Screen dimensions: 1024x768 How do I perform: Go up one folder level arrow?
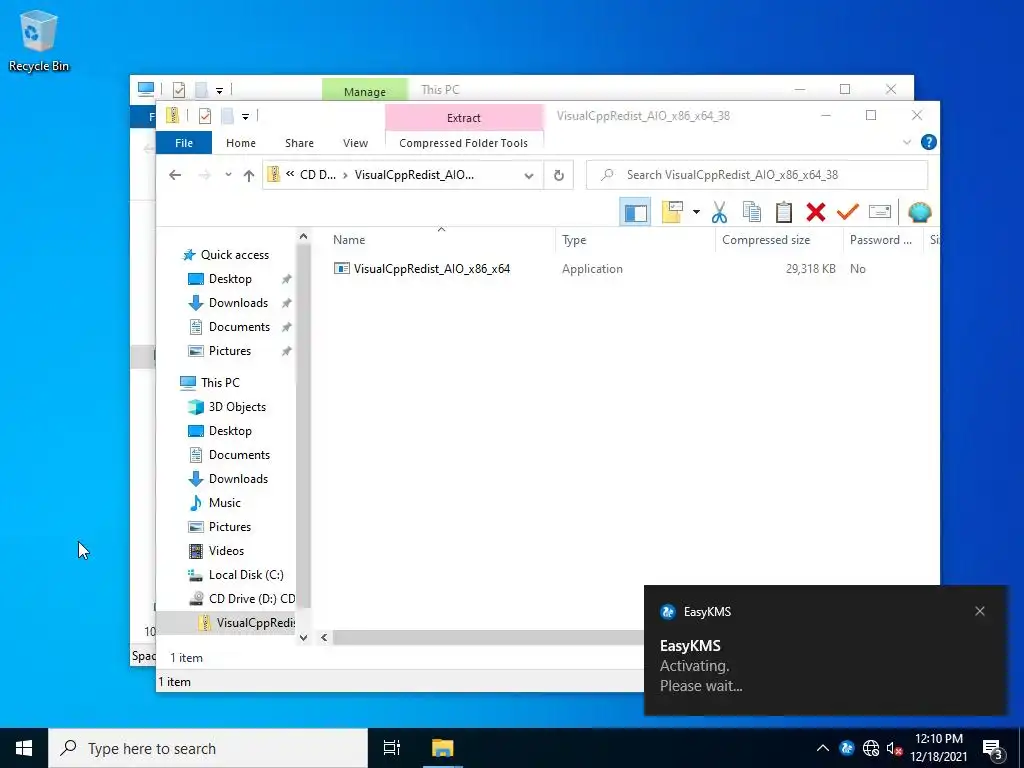tap(248, 175)
